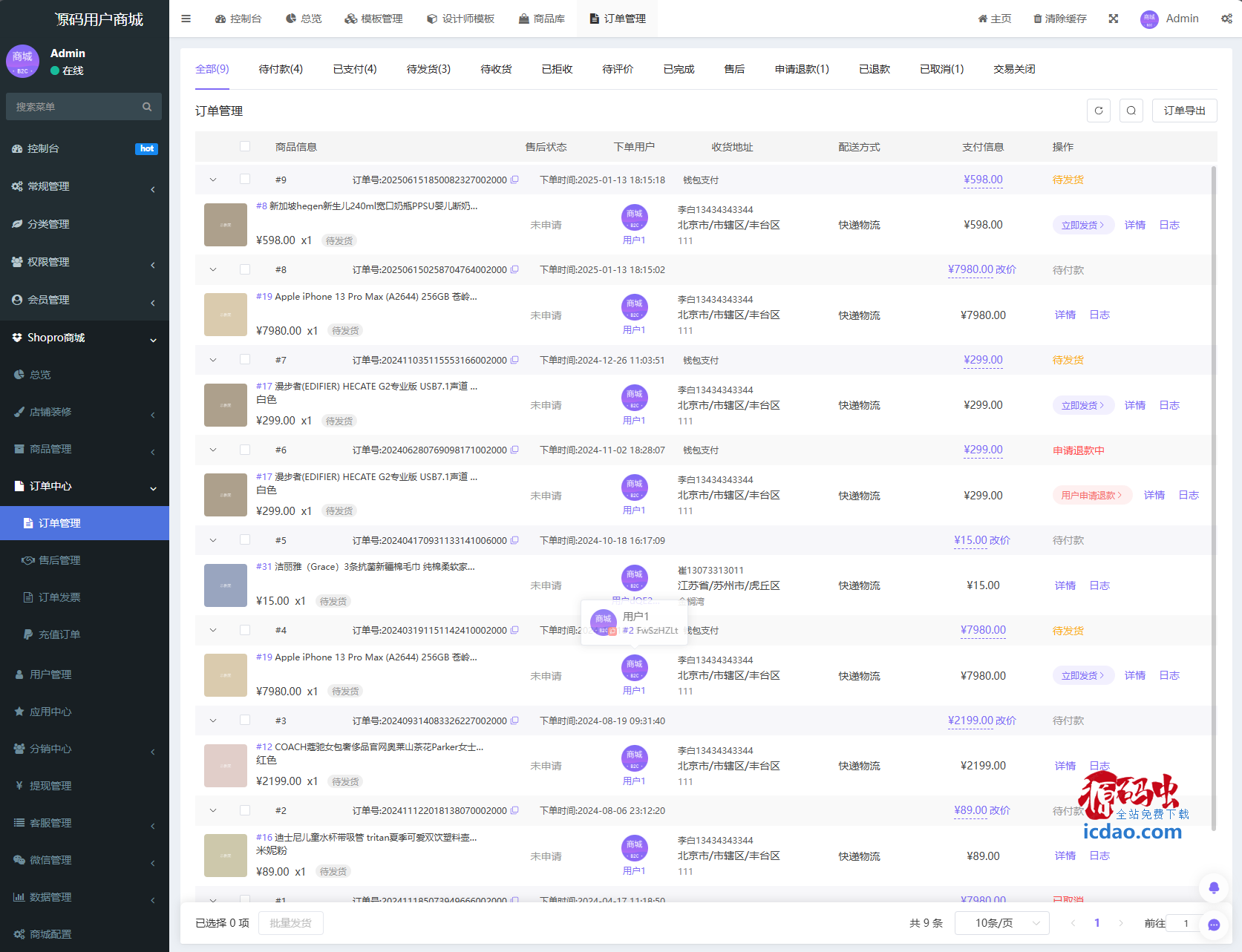Go to next page arrow in pagination
The width and height of the screenshot is (1242, 952).
pyautogui.click(x=1120, y=923)
